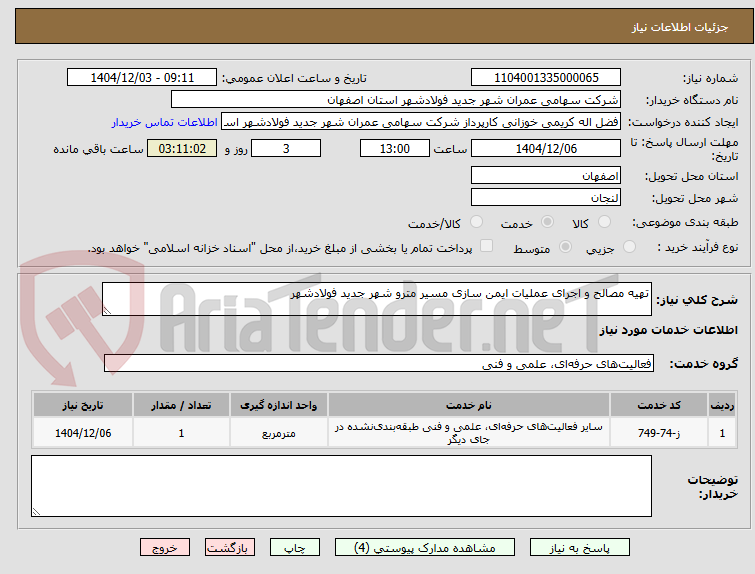Select the کالا radio button

[x=604, y=222]
